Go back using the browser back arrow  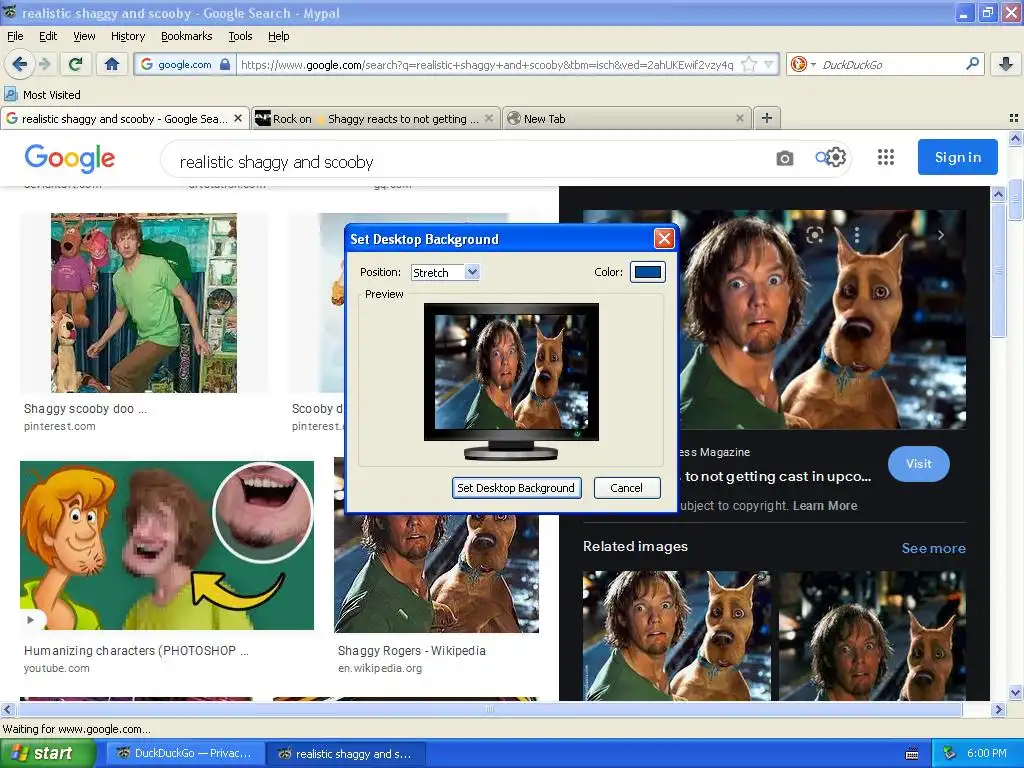(x=19, y=64)
